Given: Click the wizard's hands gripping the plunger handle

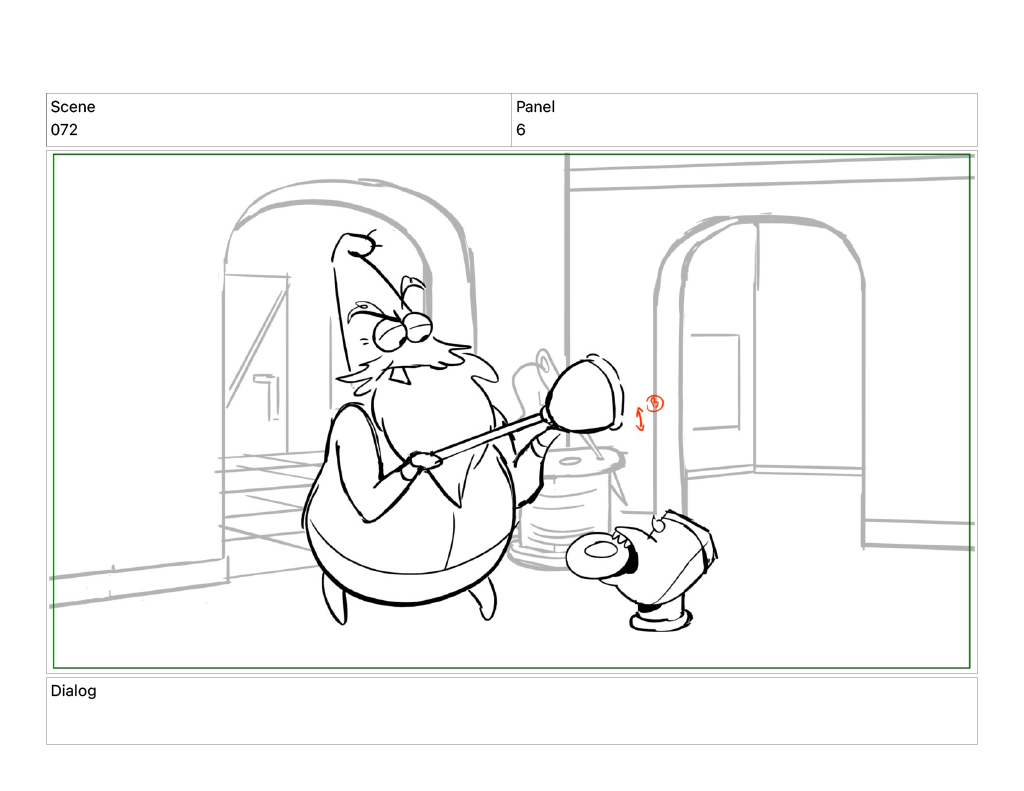Looking at the screenshot, I should (427, 461).
